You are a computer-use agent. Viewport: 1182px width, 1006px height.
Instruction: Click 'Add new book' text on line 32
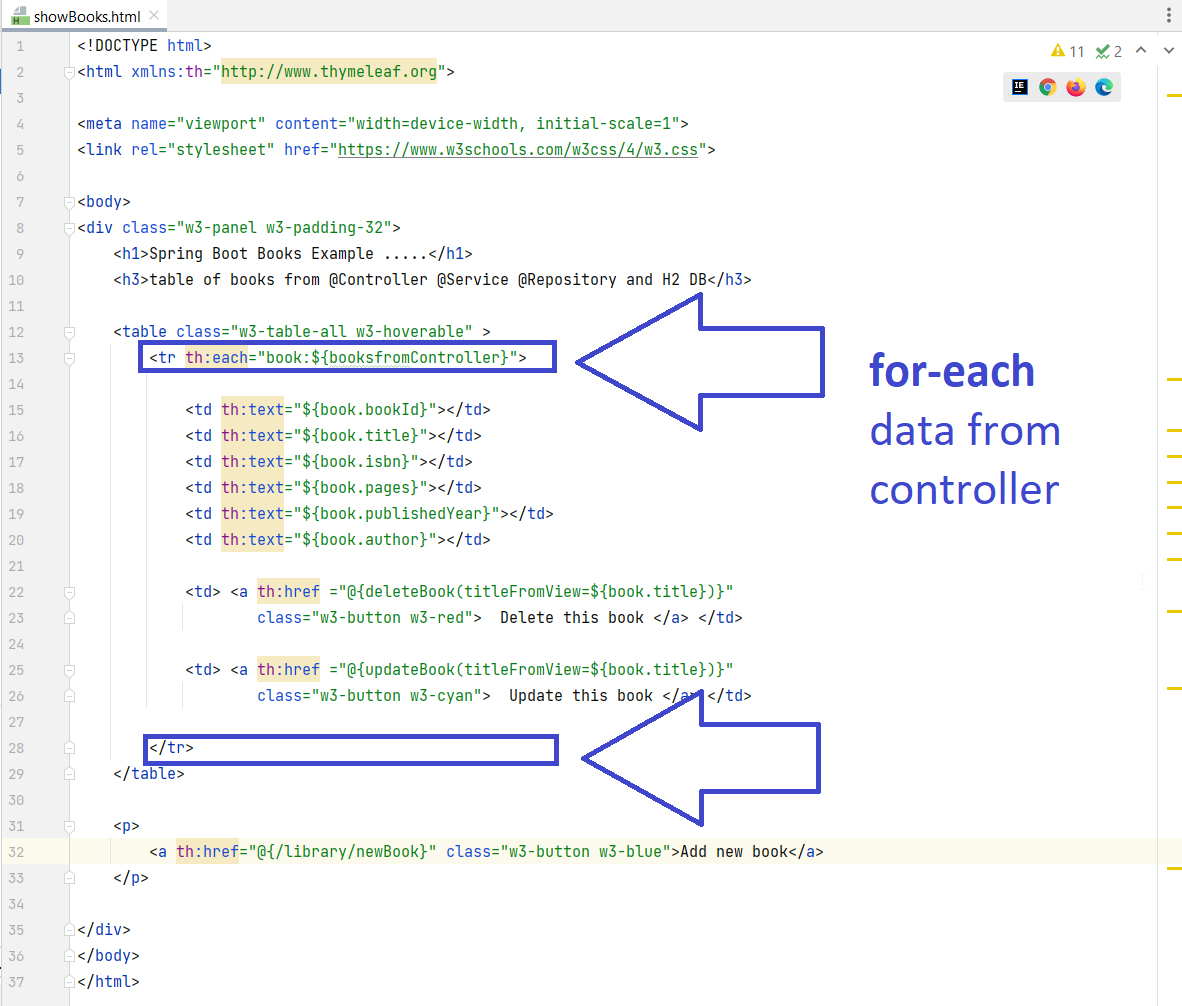coord(733,852)
